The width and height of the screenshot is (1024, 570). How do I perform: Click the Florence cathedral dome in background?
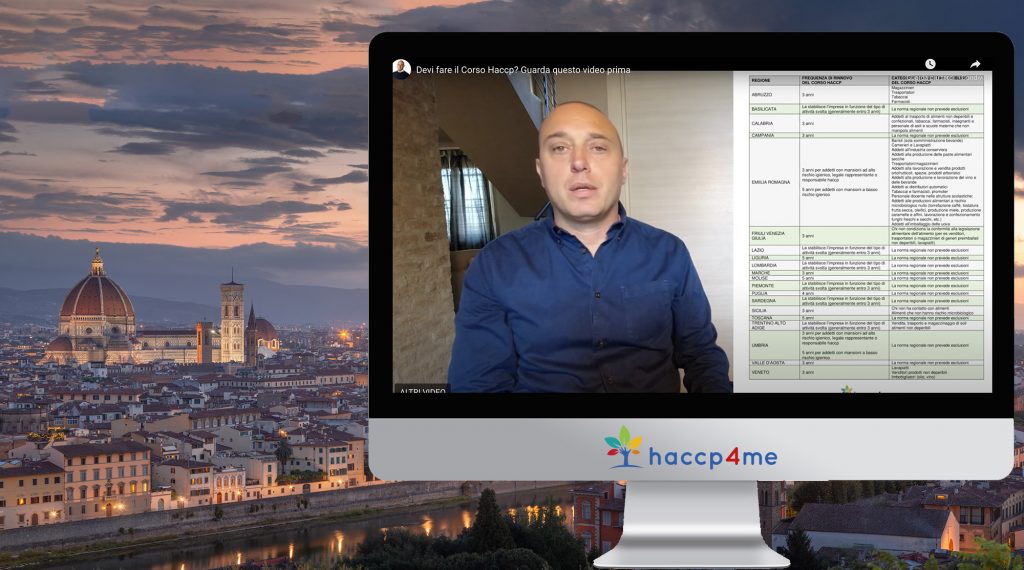tap(98, 300)
